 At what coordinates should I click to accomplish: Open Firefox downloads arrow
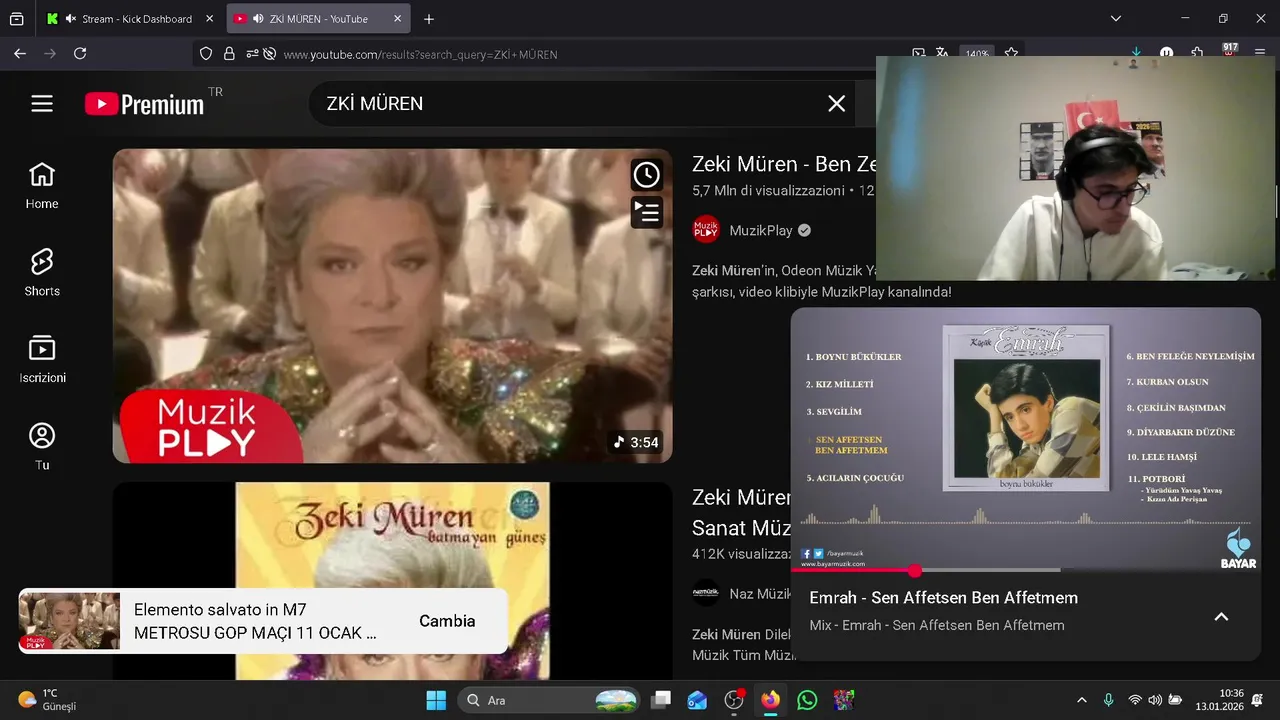click(x=1137, y=53)
